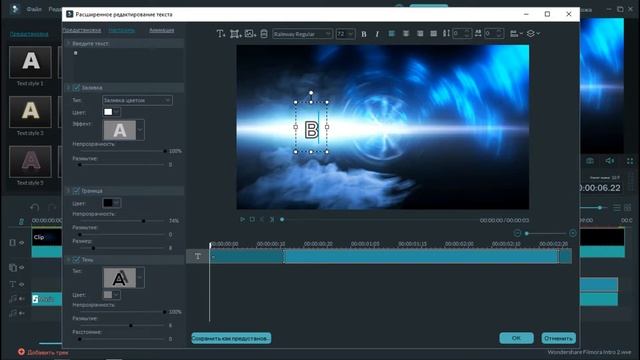Screen dimensions: 640x360
Task: Uncheck the Тень shadow checkbox
Action: (x=76, y=260)
